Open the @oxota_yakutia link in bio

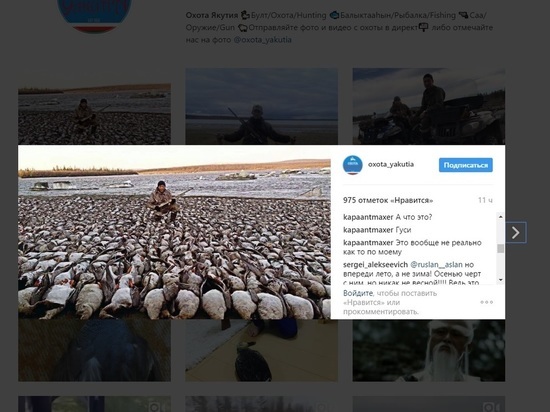262,40
